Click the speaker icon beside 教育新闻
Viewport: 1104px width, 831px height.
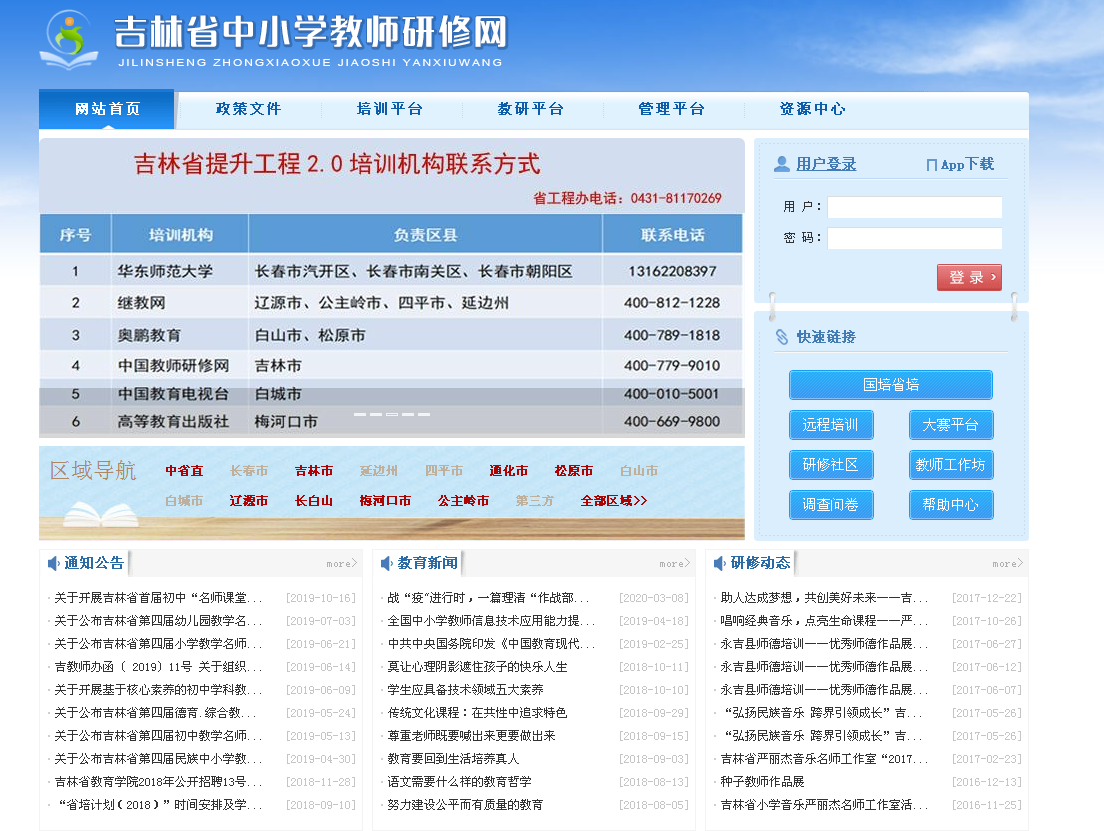(387, 564)
